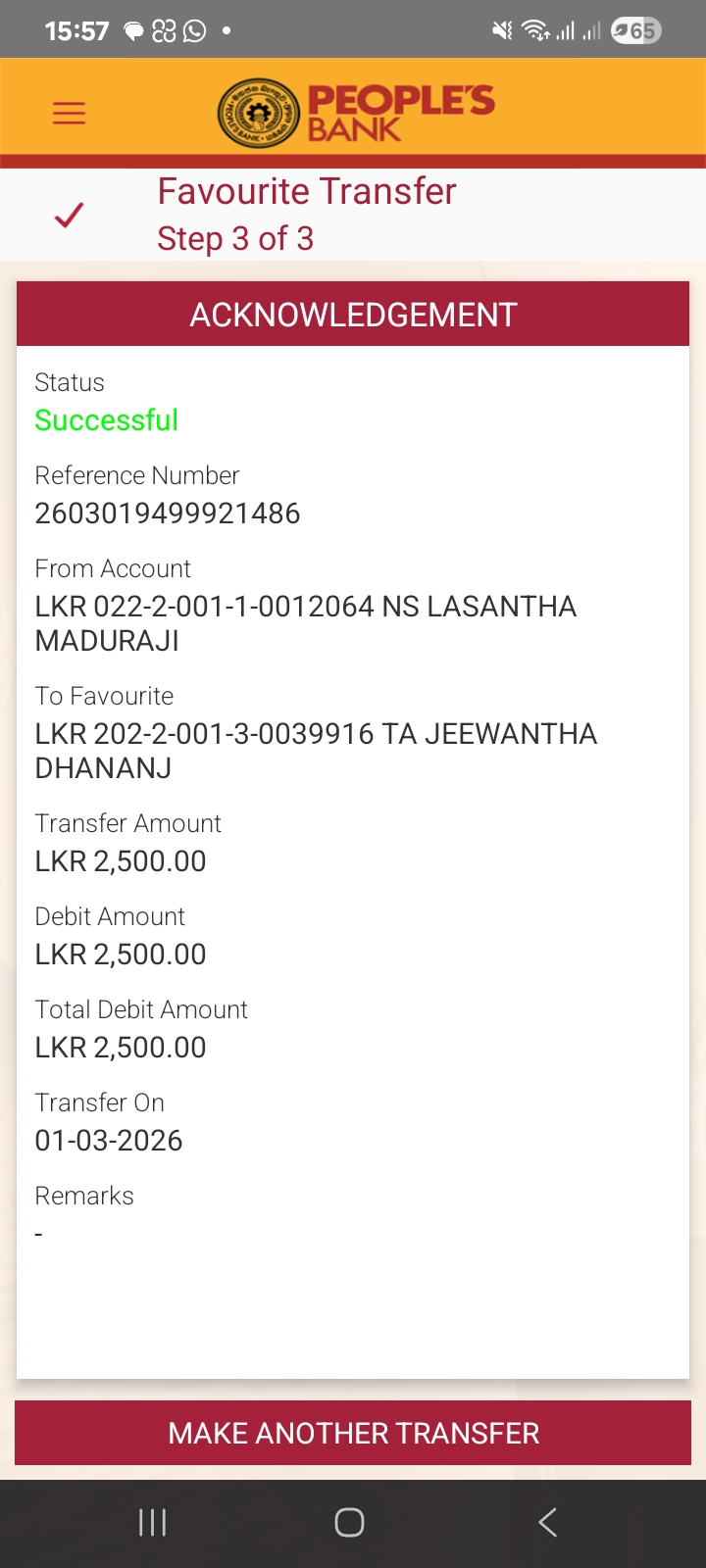Tap the green Successful status text
The height and width of the screenshot is (1568, 706).
[x=106, y=420]
